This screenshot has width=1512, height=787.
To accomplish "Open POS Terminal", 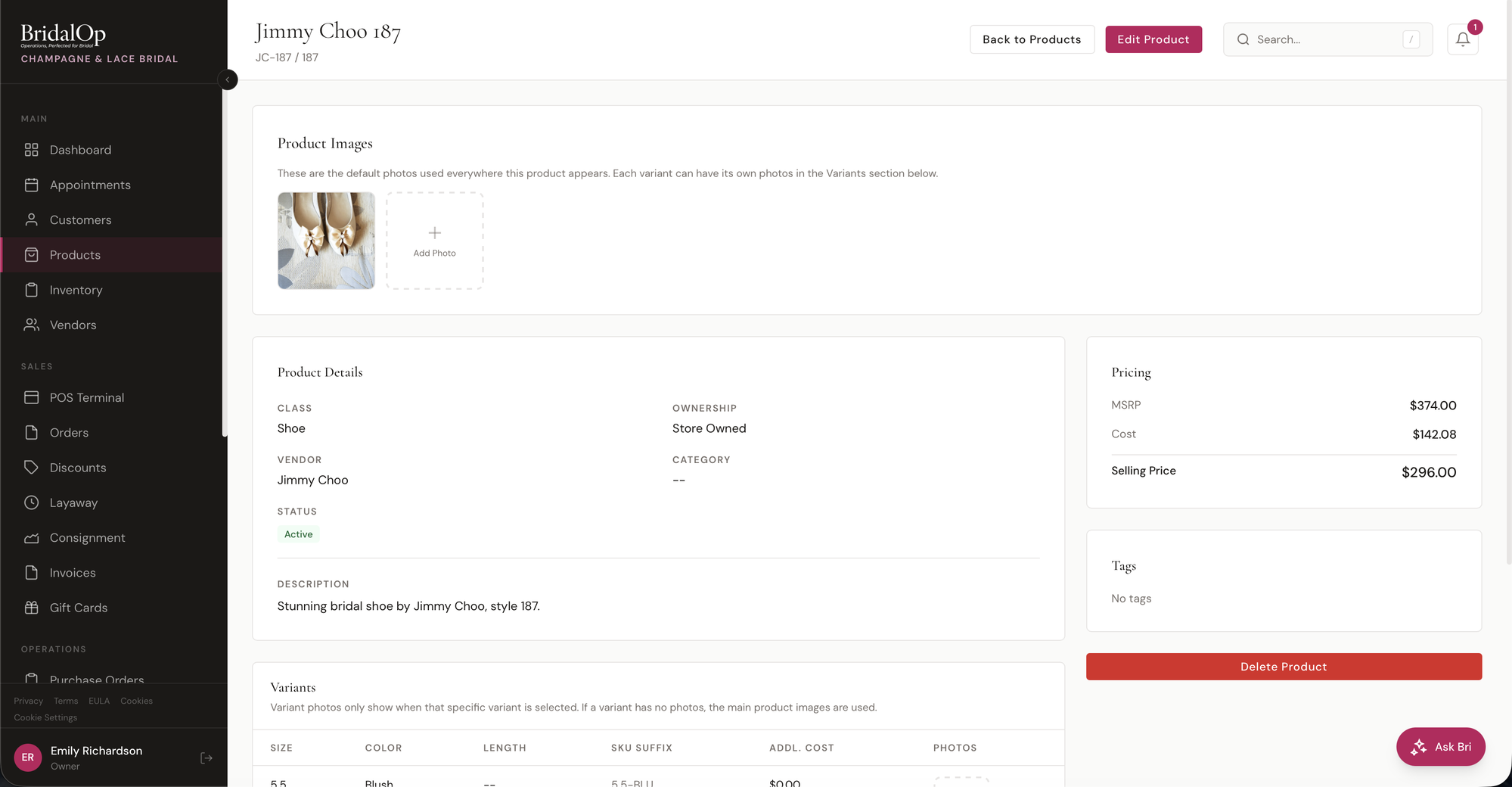I will click(112, 397).
